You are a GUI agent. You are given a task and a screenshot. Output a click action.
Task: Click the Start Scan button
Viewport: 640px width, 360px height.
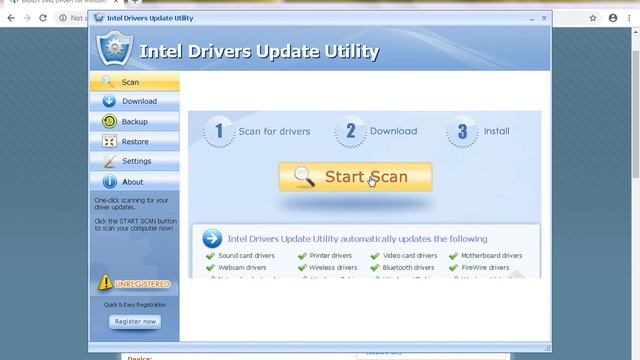[356, 177]
